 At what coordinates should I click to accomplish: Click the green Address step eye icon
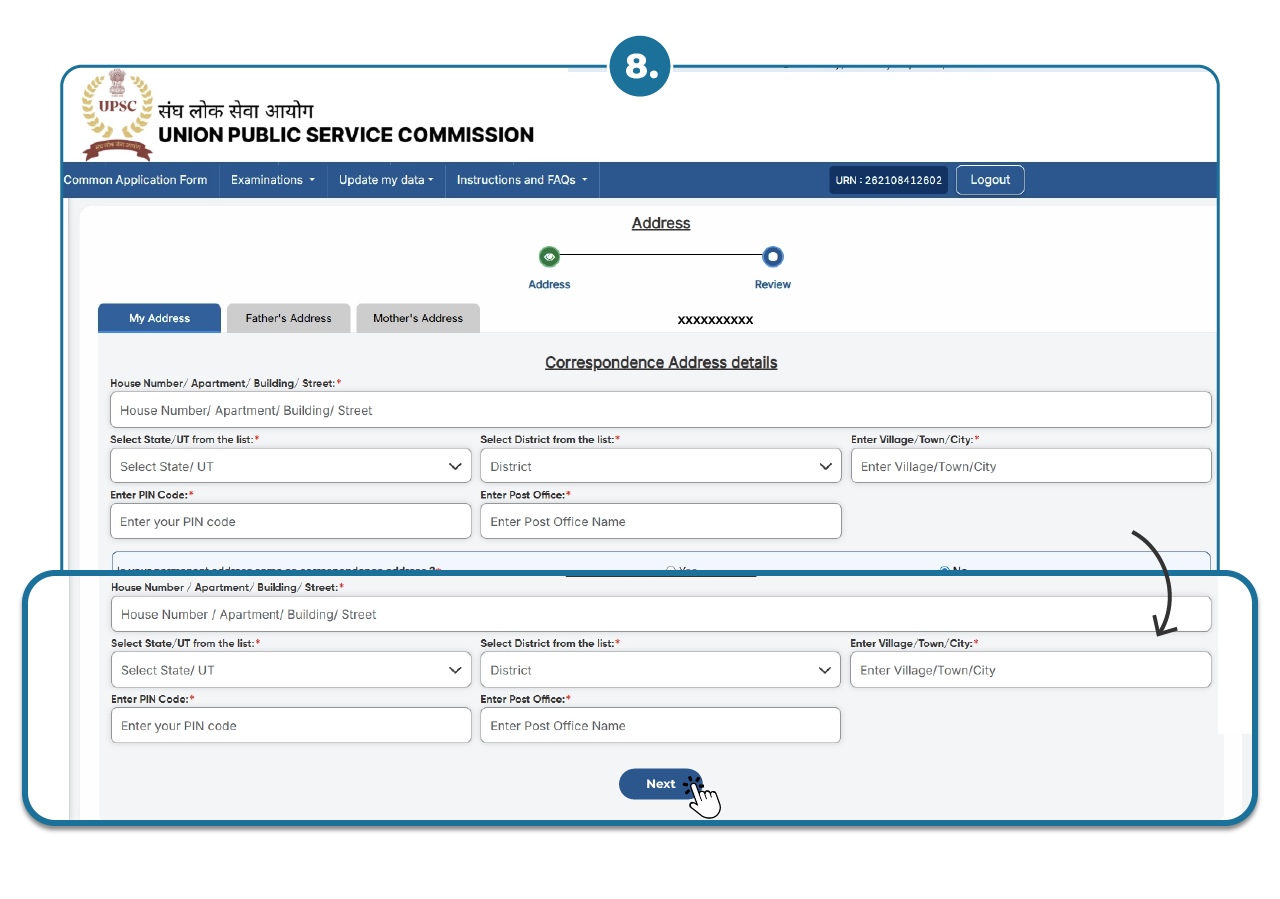[549, 257]
